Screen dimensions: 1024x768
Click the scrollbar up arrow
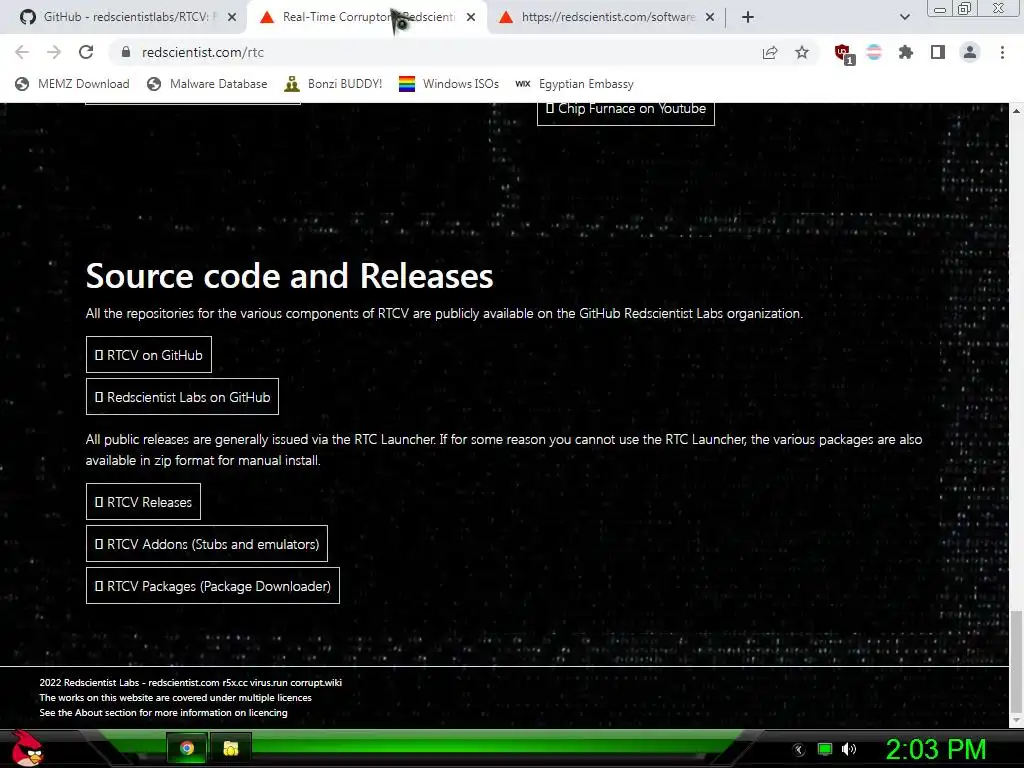pos(1017,110)
